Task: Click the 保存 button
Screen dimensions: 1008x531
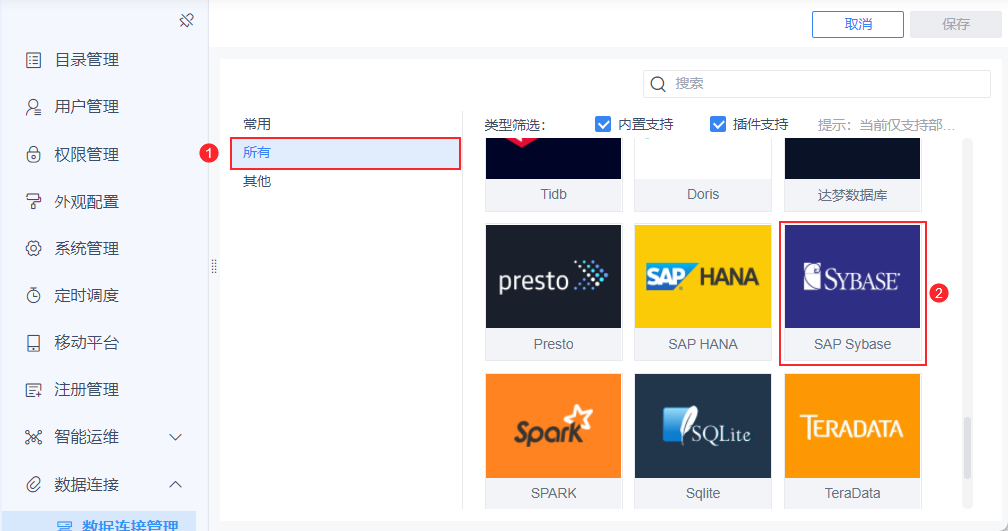Action: click(x=955, y=24)
